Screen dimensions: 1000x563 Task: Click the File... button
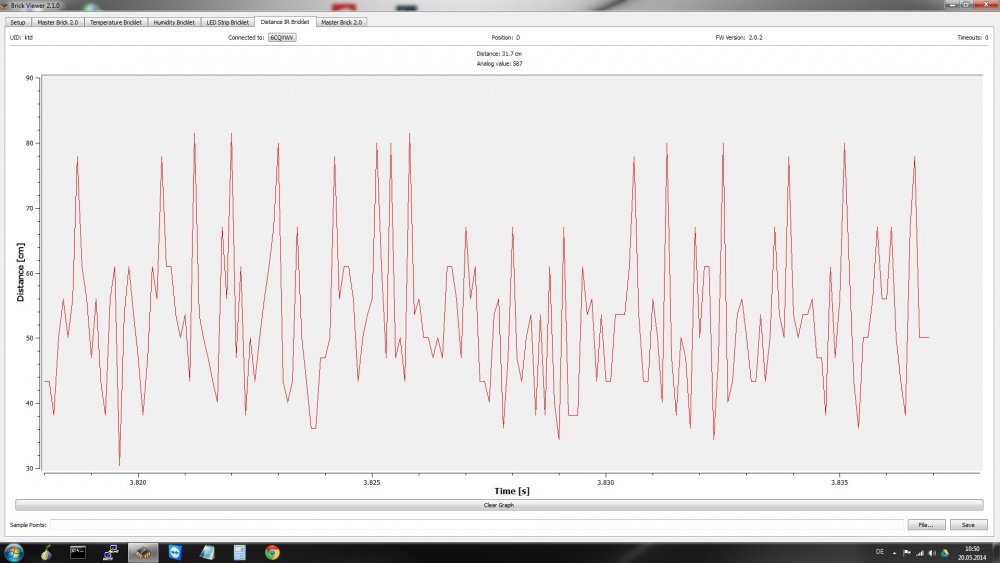coord(926,524)
